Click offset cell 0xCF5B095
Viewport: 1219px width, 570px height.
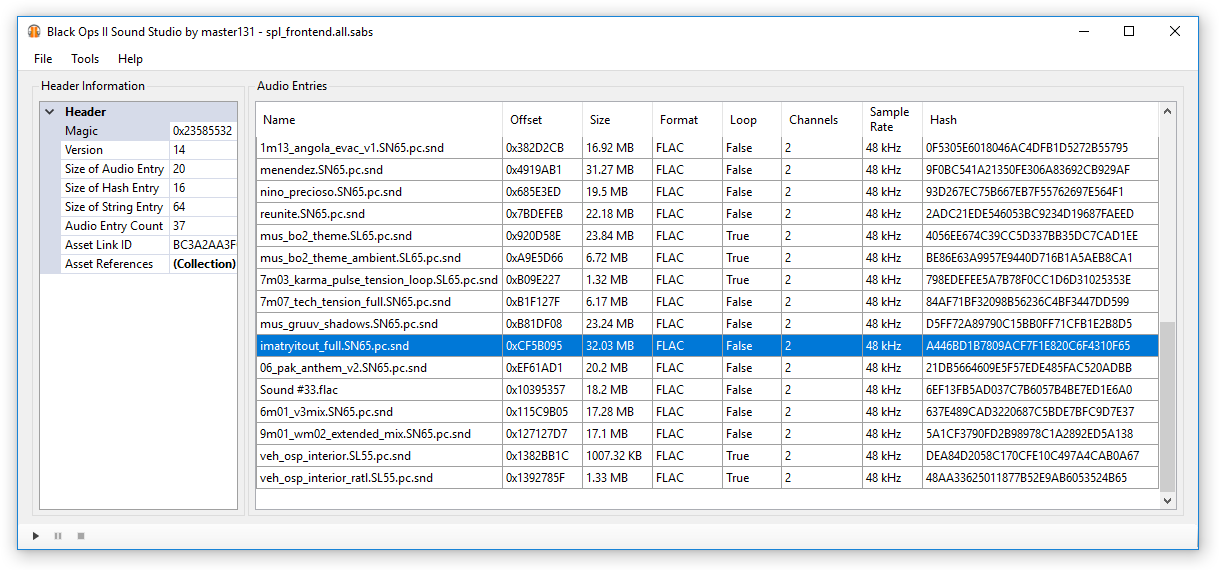click(x=543, y=346)
